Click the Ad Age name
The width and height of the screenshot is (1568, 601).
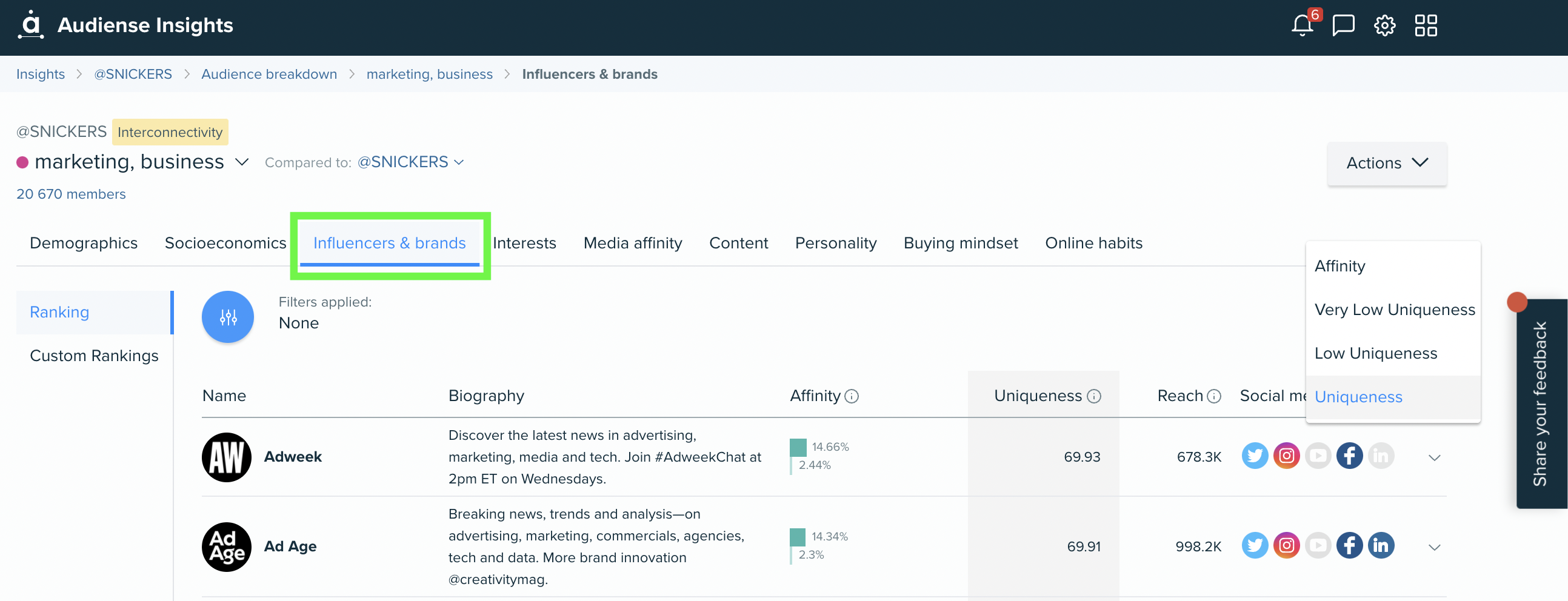pyautogui.click(x=290, y=547)
